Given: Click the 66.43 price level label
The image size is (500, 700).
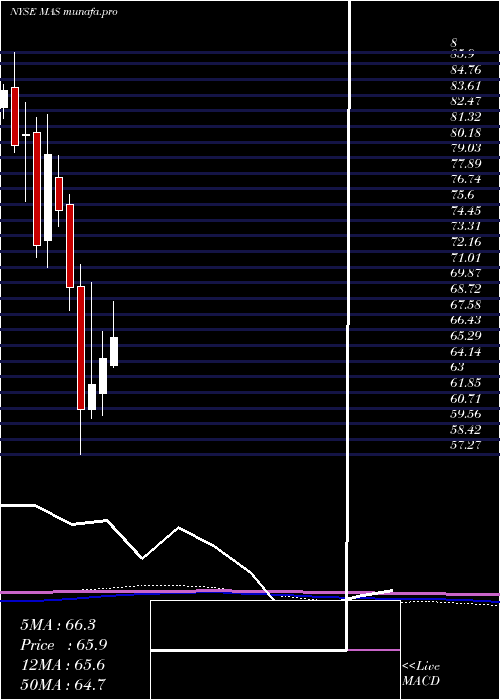Looking at the screenshot, I should click(466, 320).
